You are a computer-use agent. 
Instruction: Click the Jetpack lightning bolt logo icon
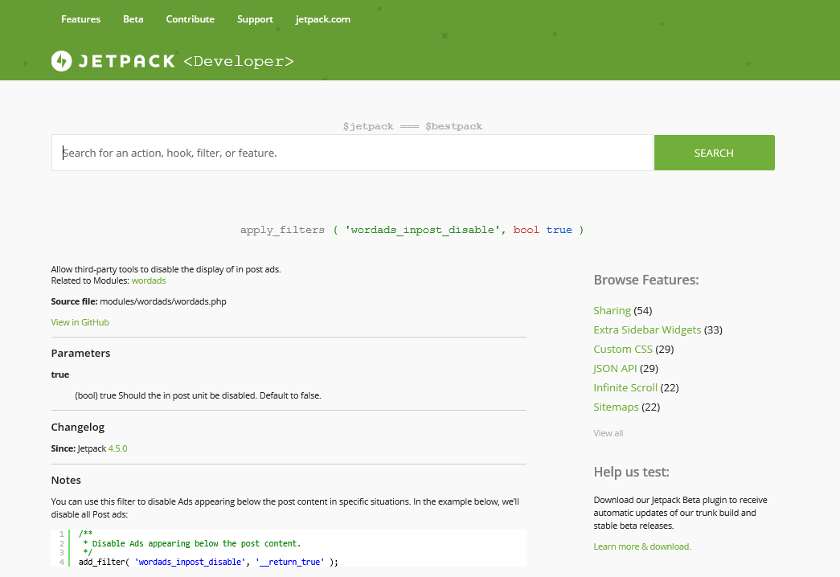[62, 61]
